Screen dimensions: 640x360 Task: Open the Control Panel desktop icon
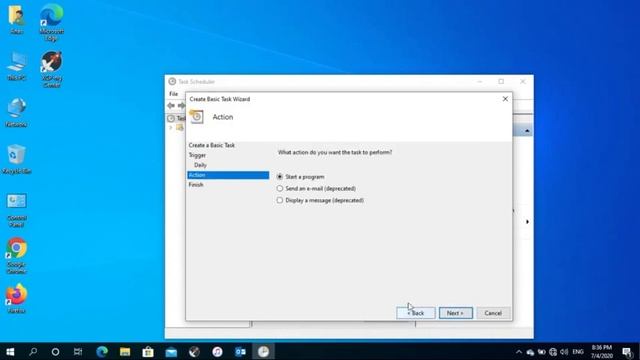tap(16, 210)
